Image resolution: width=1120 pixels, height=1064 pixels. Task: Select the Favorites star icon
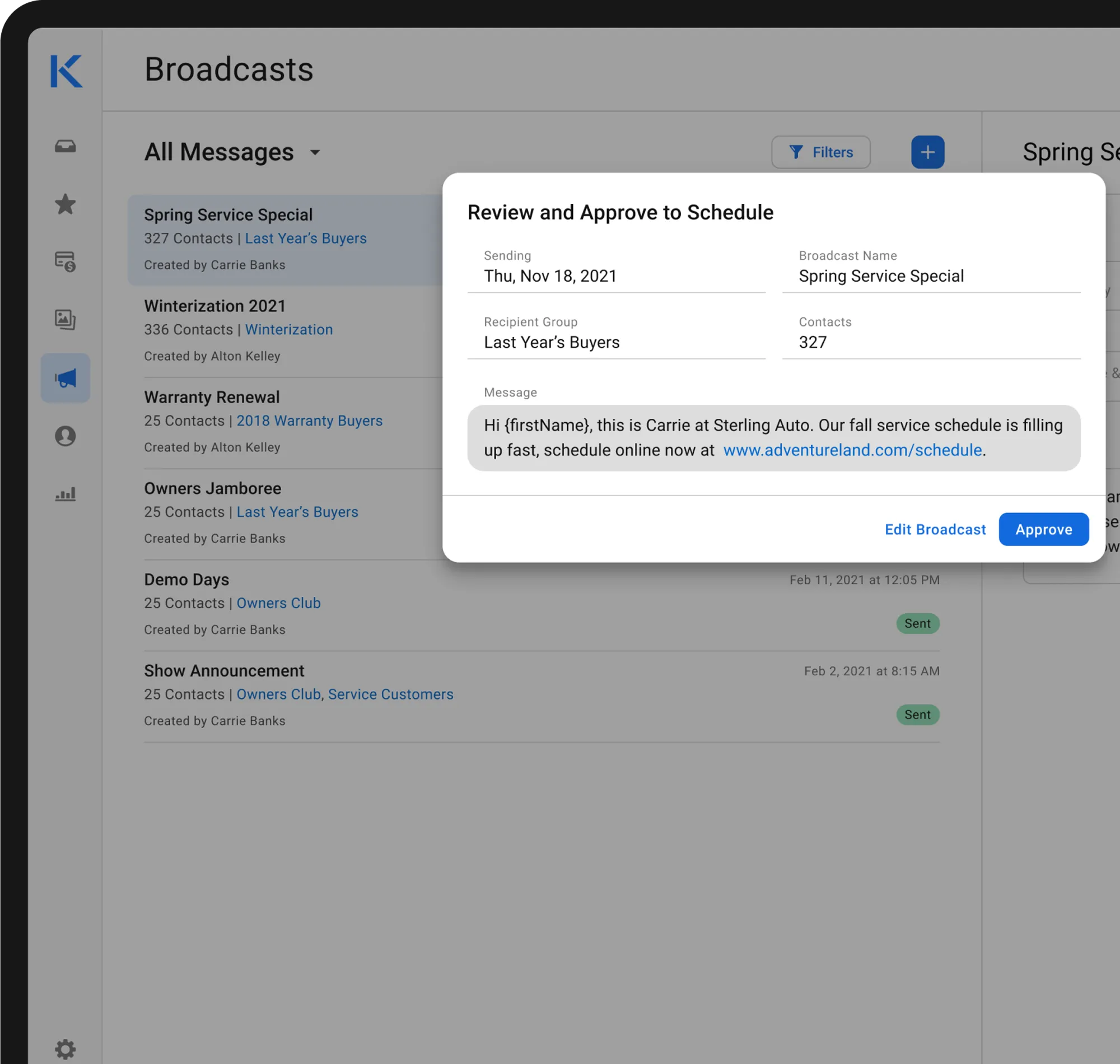pos(65,204)
